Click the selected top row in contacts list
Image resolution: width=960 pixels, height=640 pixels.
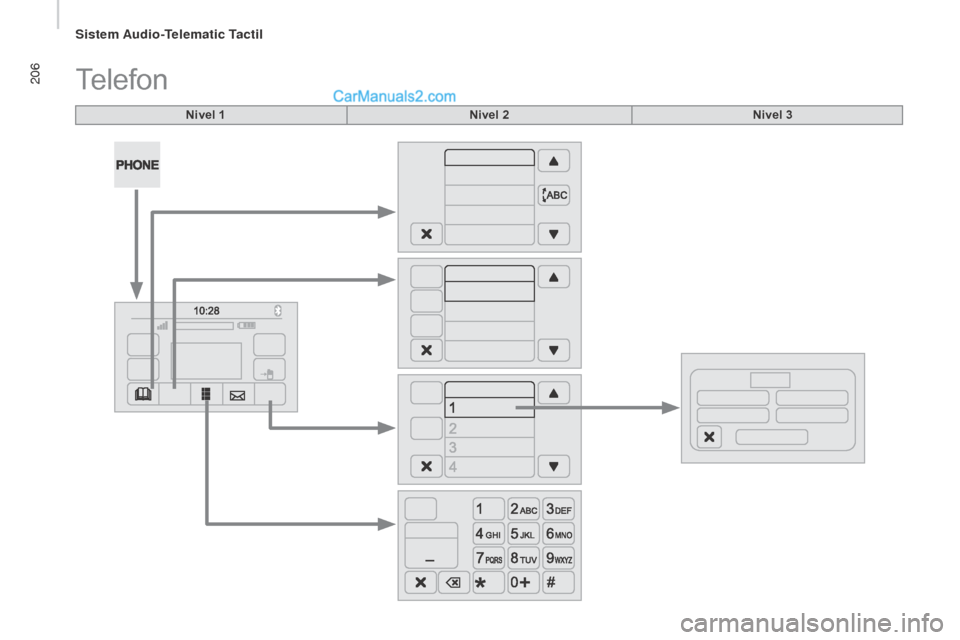point(489,157)
